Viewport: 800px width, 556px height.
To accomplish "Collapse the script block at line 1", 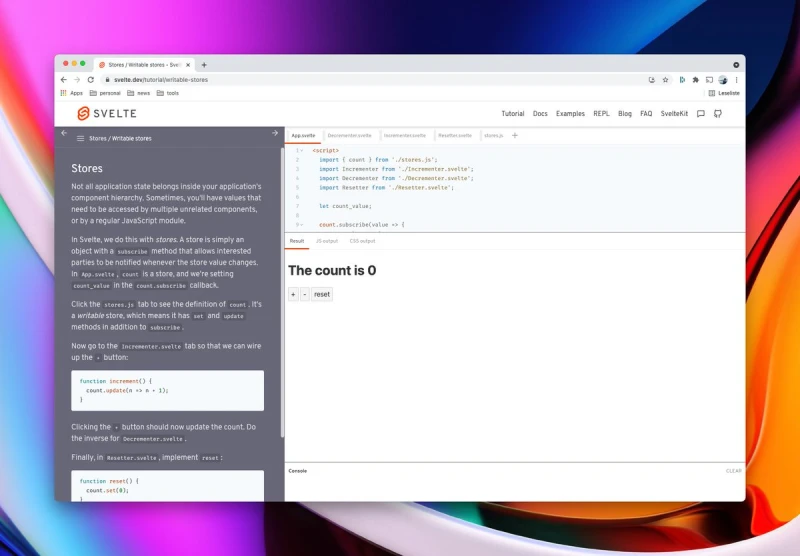I will click(x=302, y=150).
